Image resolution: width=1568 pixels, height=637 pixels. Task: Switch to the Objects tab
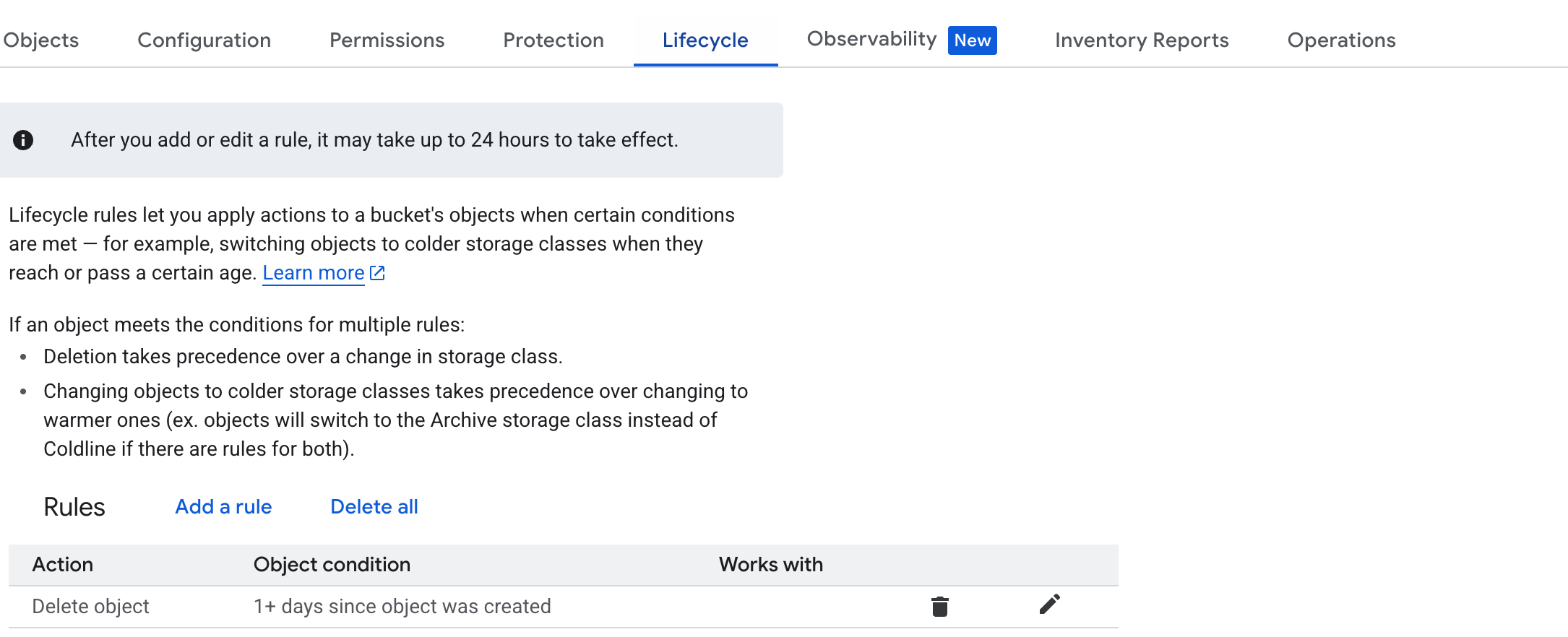click(x=41, y=40)
